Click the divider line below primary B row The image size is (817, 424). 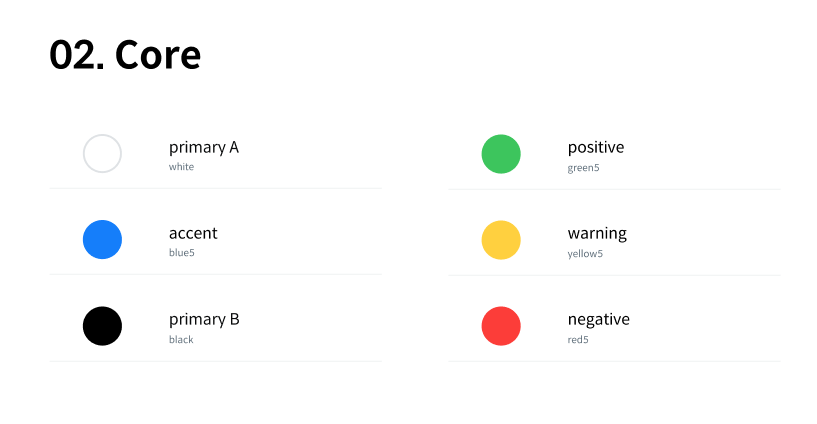tap(216, 361)
